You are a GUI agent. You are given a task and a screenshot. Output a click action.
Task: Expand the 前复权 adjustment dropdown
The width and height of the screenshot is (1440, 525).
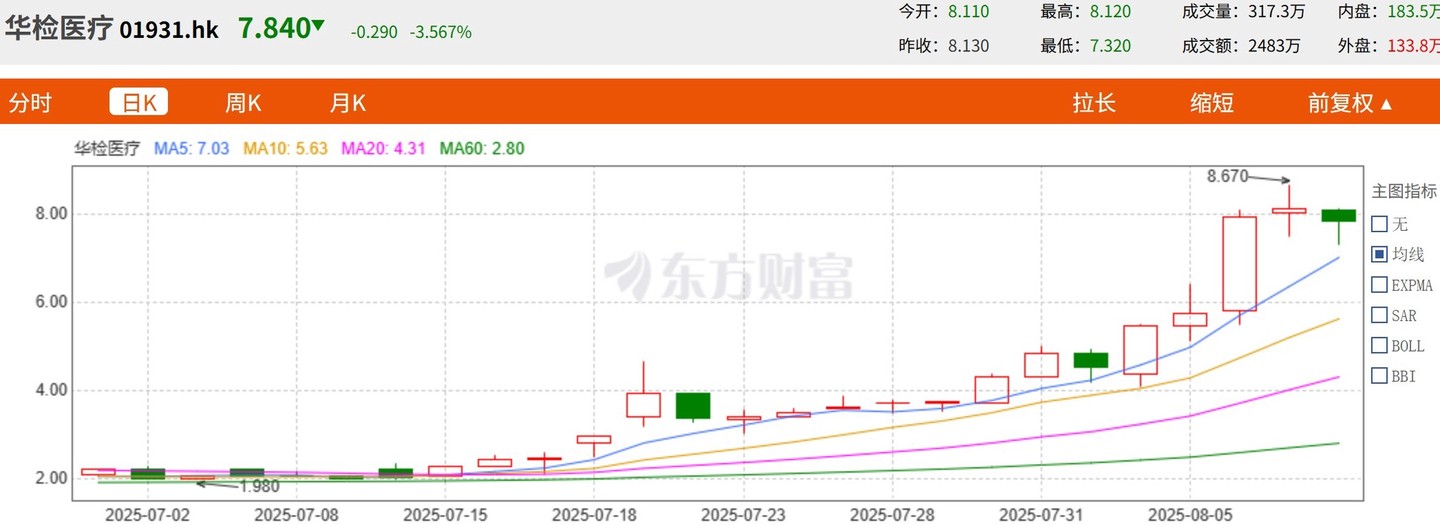1350,102
